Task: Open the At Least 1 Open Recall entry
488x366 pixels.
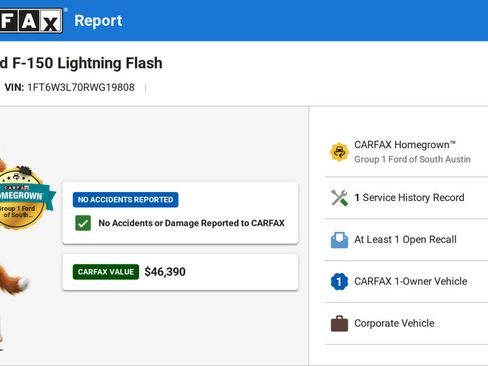Action: (406, 240)
